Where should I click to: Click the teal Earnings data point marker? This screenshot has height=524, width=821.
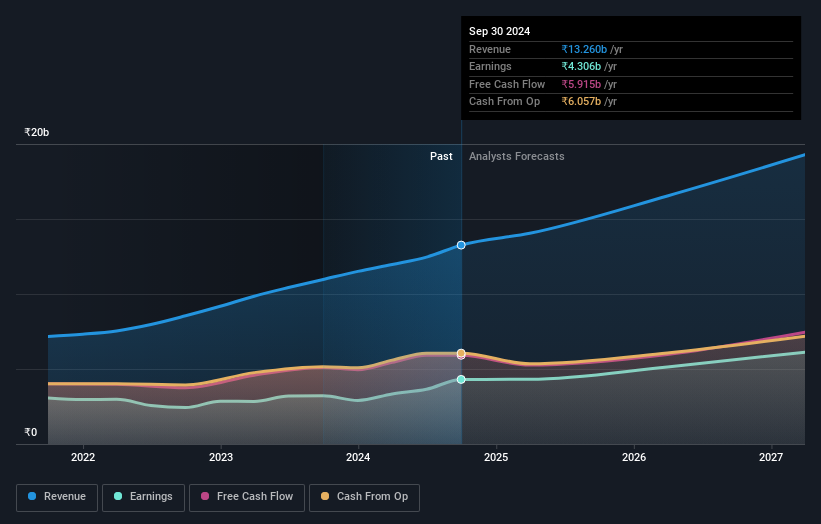point(461,380)
